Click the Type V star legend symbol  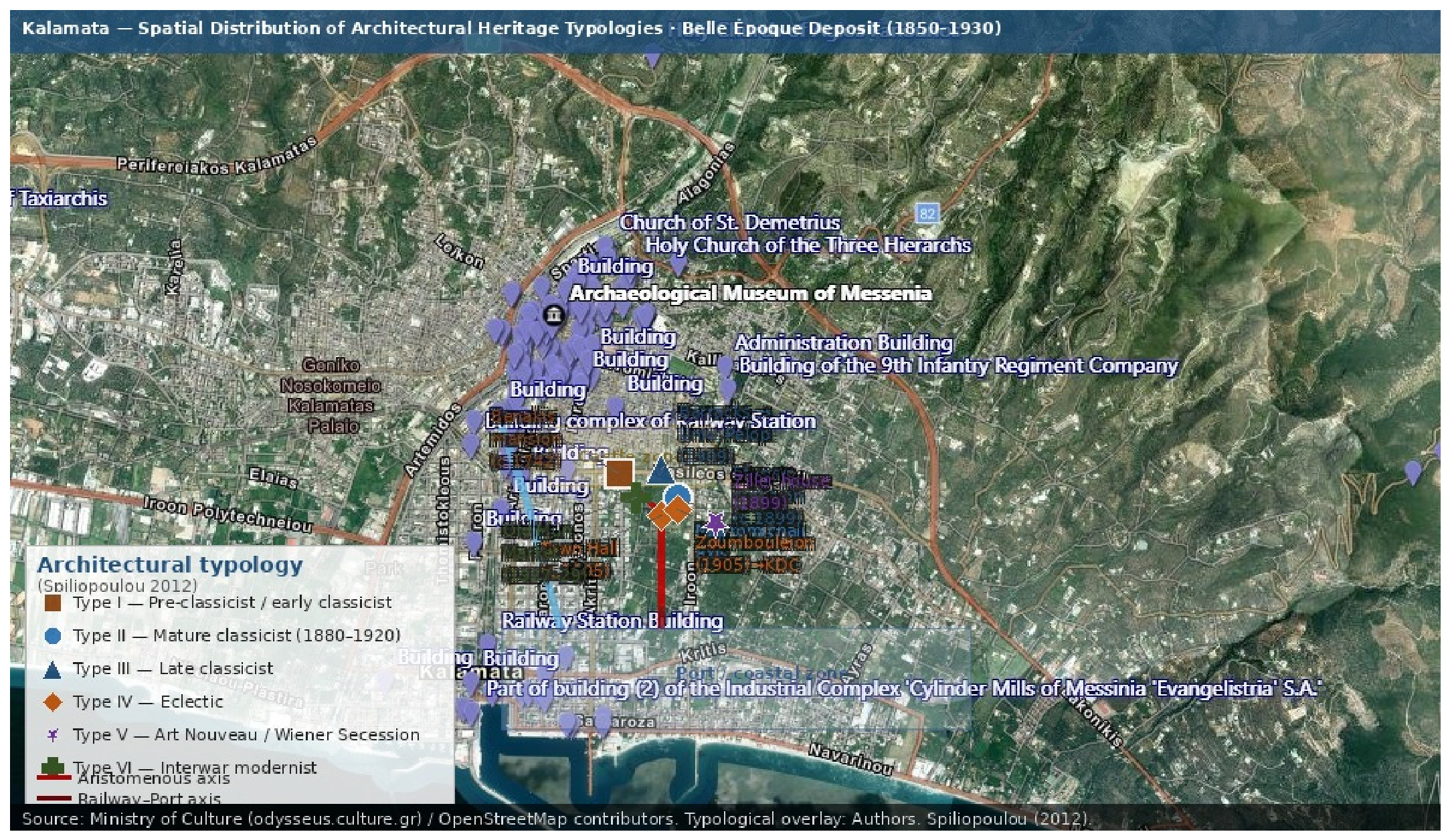coord(52,735)
